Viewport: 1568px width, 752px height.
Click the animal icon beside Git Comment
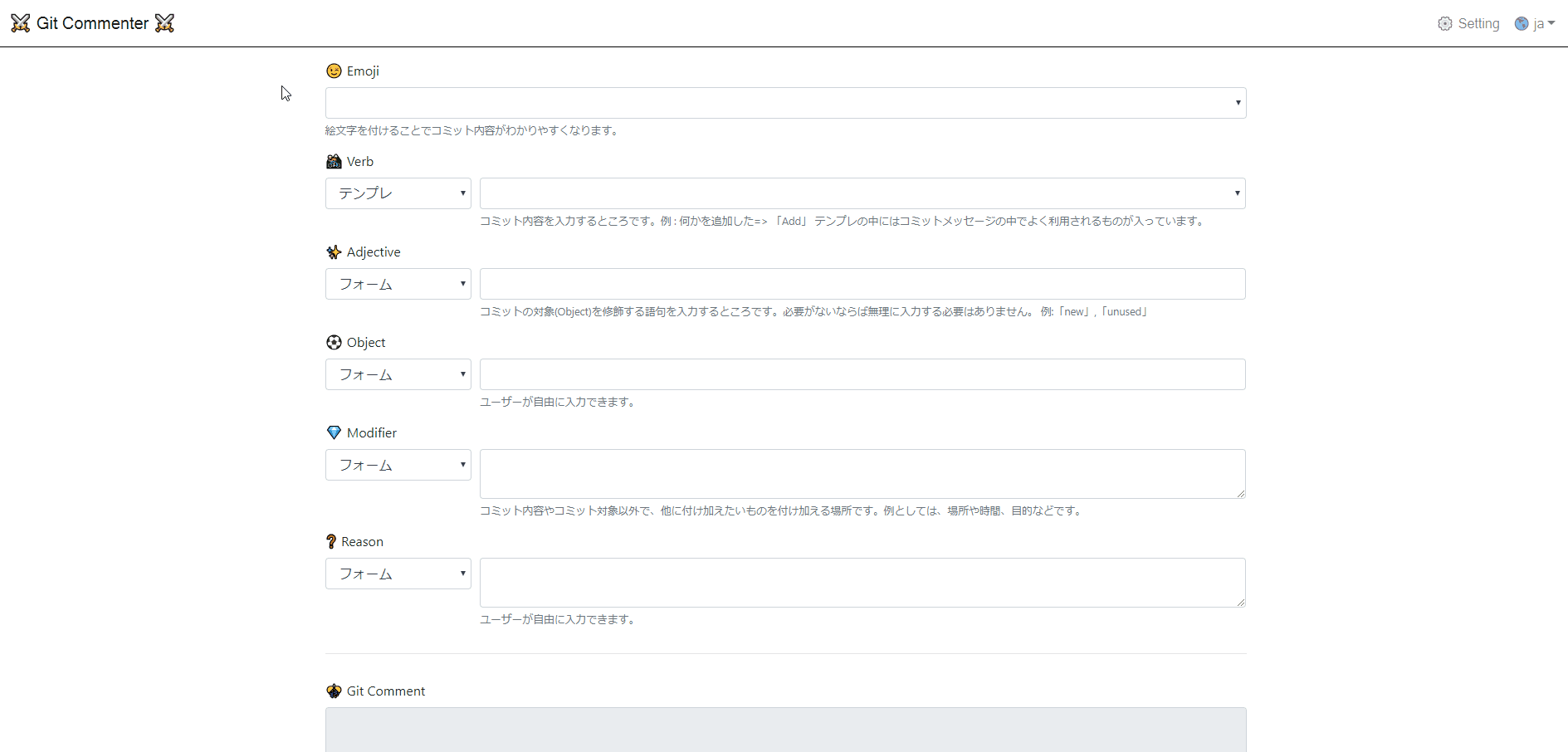(334, 691)
